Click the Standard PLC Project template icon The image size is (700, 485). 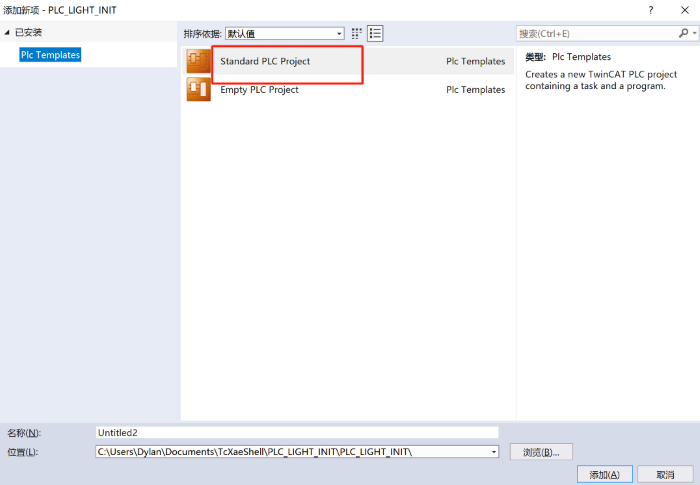click(x=198, y=62)
